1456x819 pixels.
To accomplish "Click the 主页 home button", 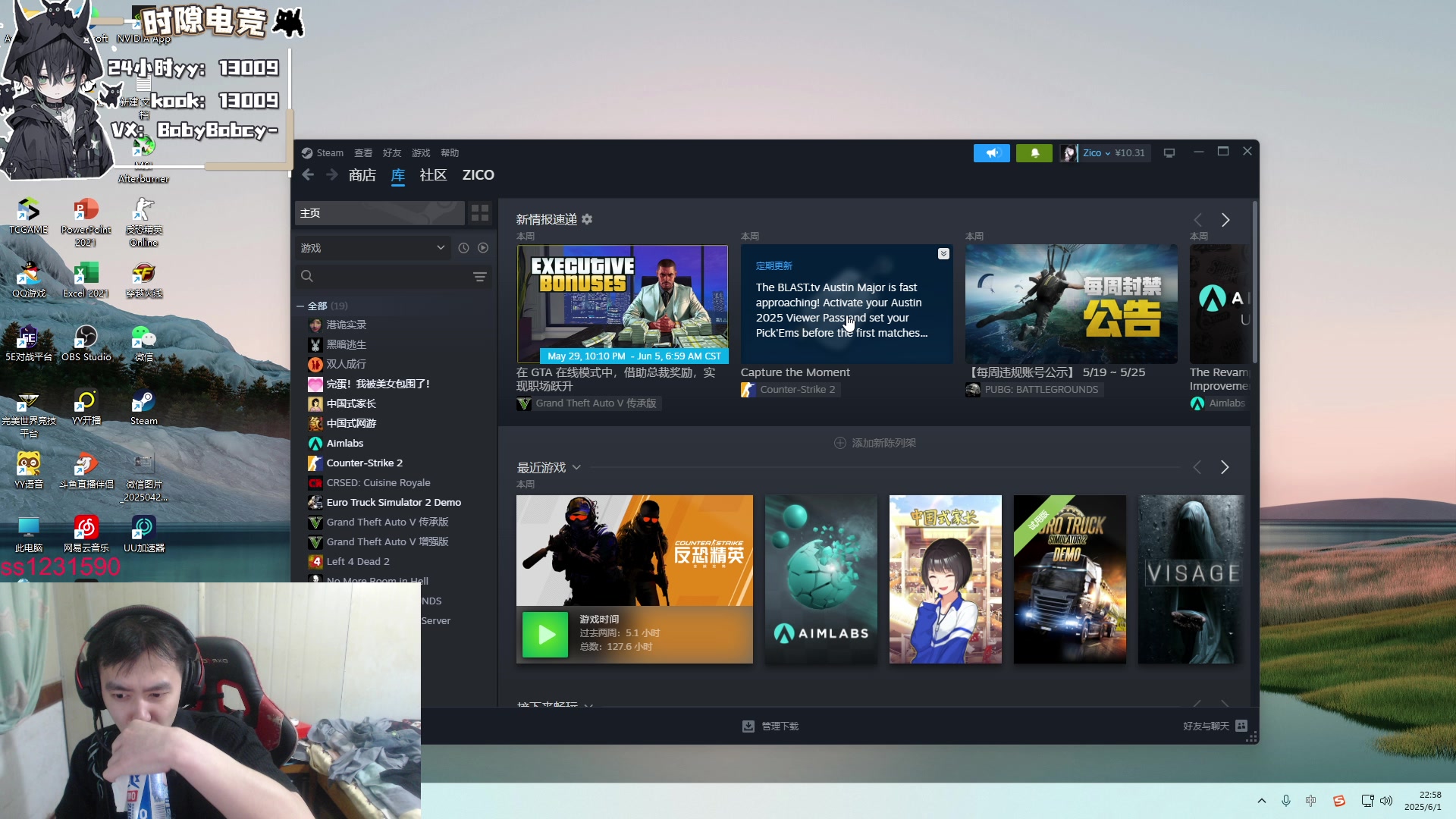I will click(x=379, y=213).
